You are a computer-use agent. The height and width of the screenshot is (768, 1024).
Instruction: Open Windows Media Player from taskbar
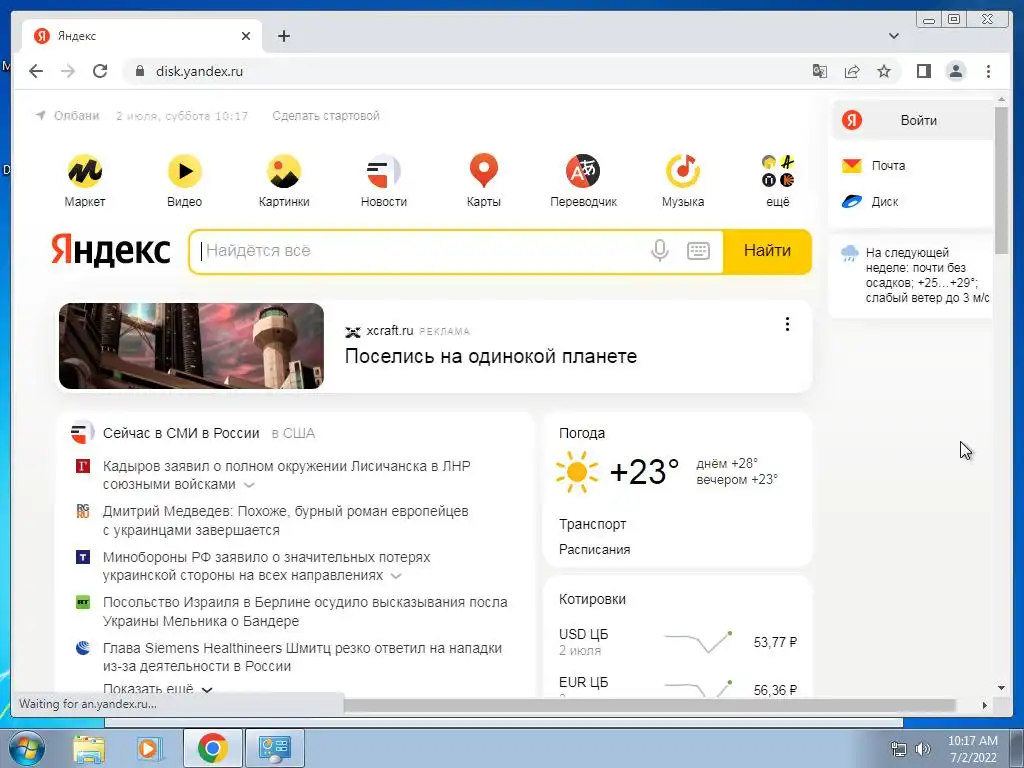pos(150,748)
